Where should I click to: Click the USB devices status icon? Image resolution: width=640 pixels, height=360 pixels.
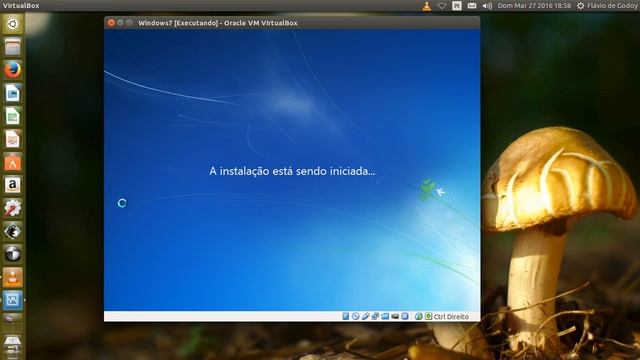[x=365, y=316]
